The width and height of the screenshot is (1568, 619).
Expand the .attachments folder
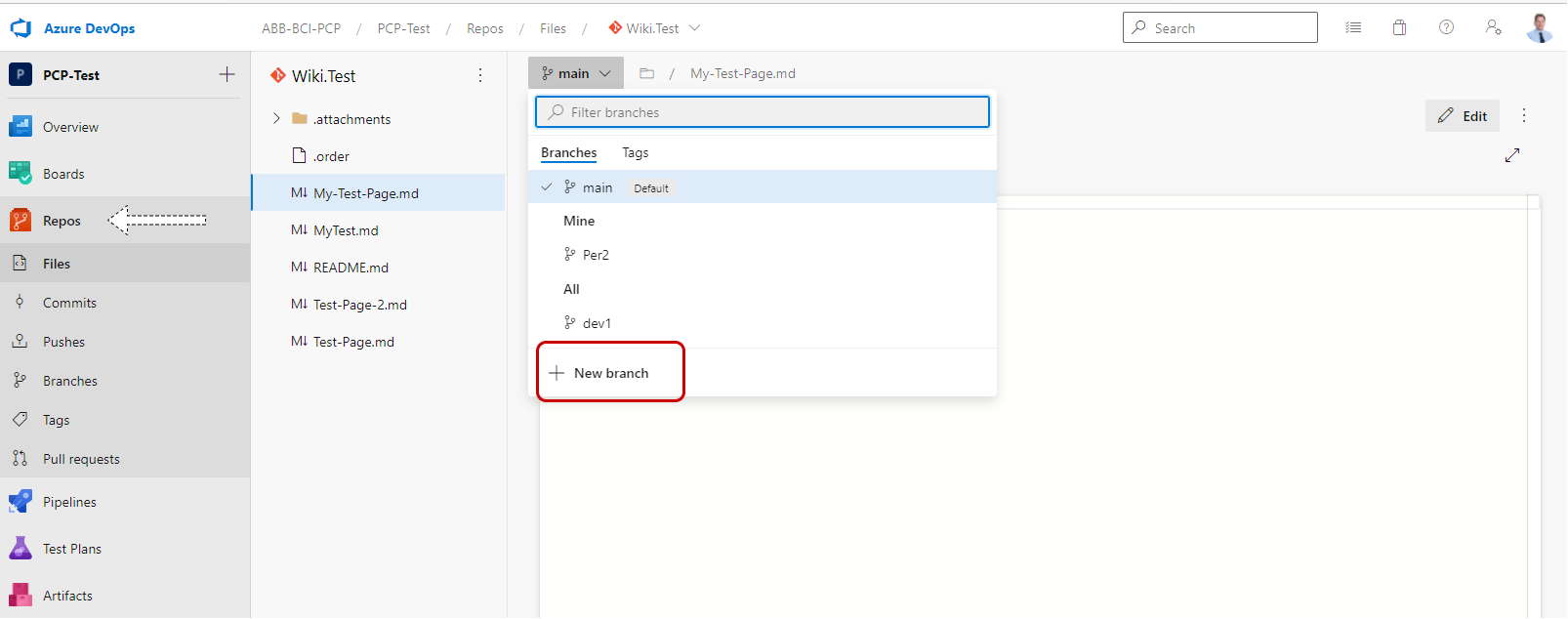(x=276, y=118)
